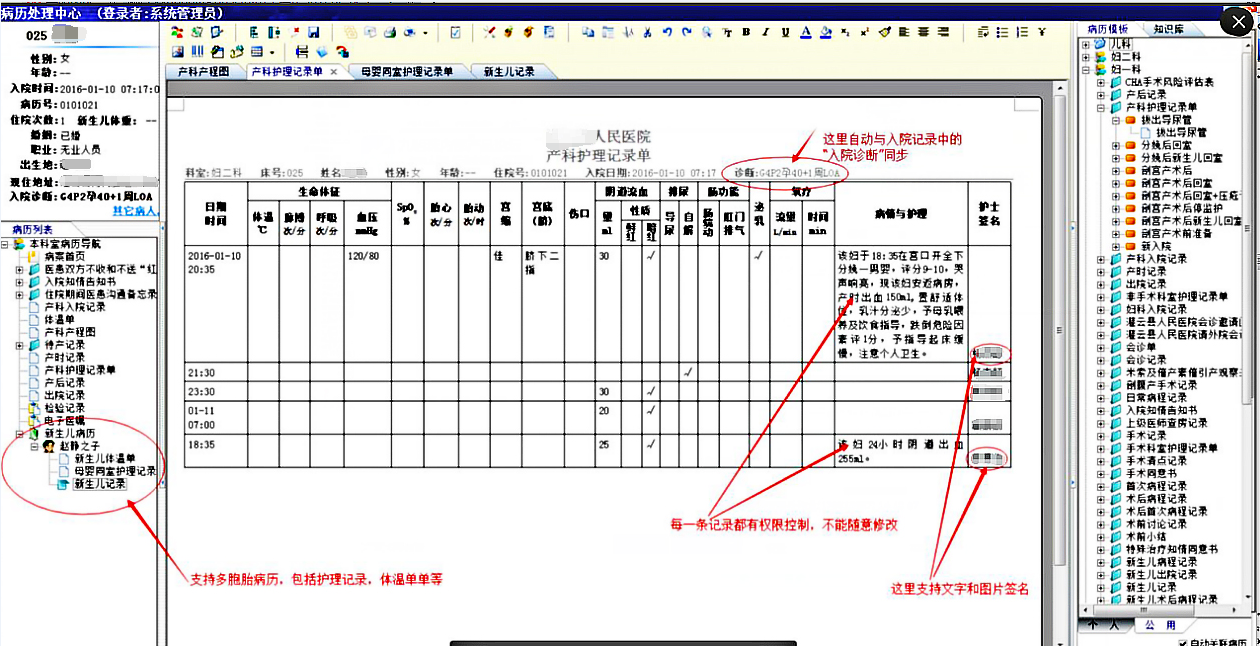Select 手术同意书 in template tree
The image size is (1260, 646).
pyautogui.click(x=1151, y=473)
